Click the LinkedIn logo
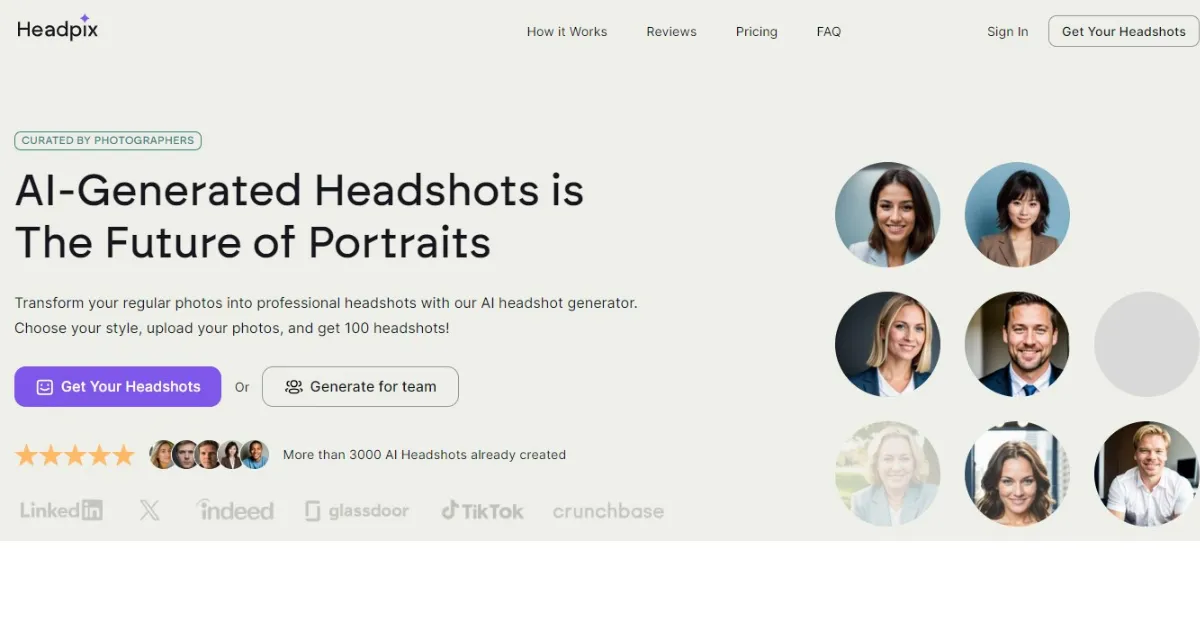 61,510
